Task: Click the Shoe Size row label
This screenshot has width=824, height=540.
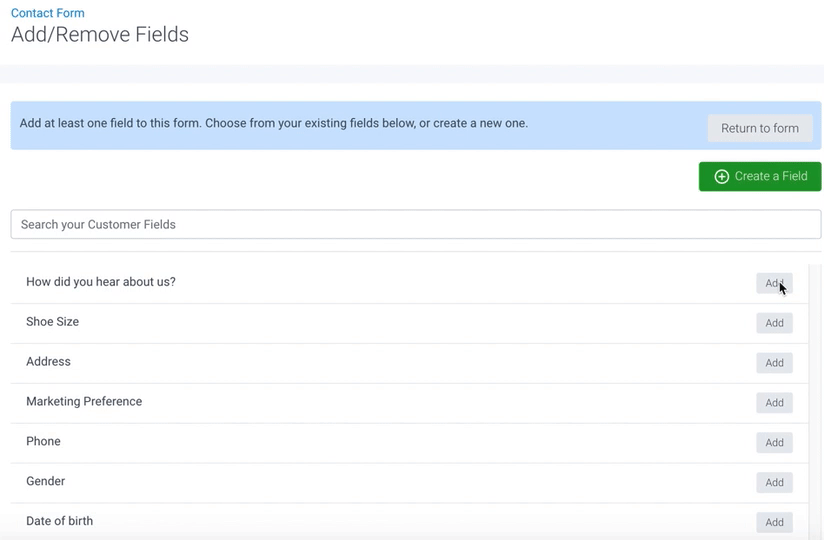Action: [x=53, y=322]
